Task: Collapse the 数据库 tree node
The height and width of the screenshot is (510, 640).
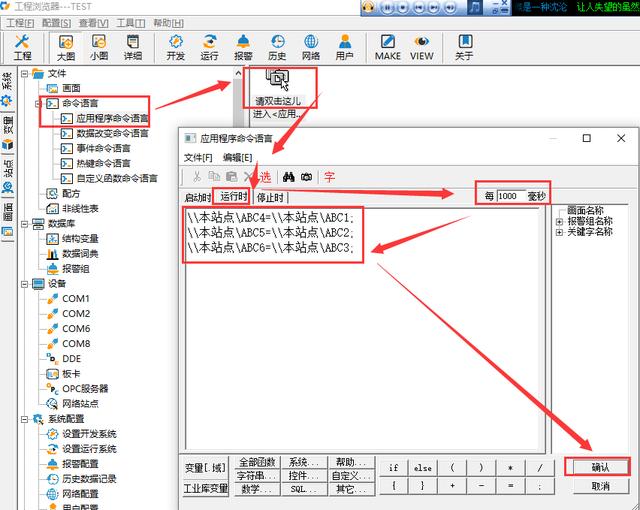Action: (x=24, y=224)
